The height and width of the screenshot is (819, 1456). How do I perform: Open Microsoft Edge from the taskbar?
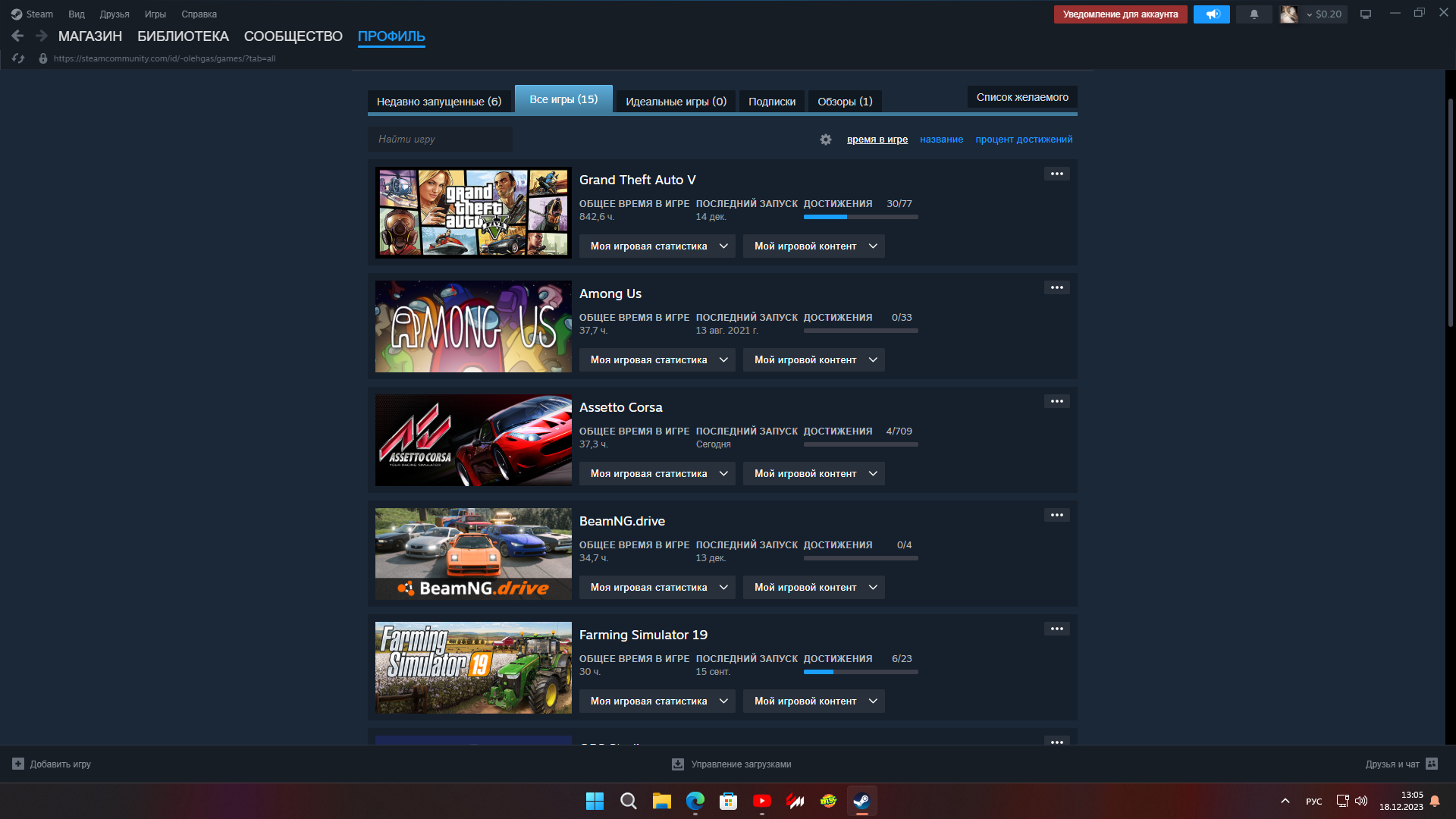[695, 801]
